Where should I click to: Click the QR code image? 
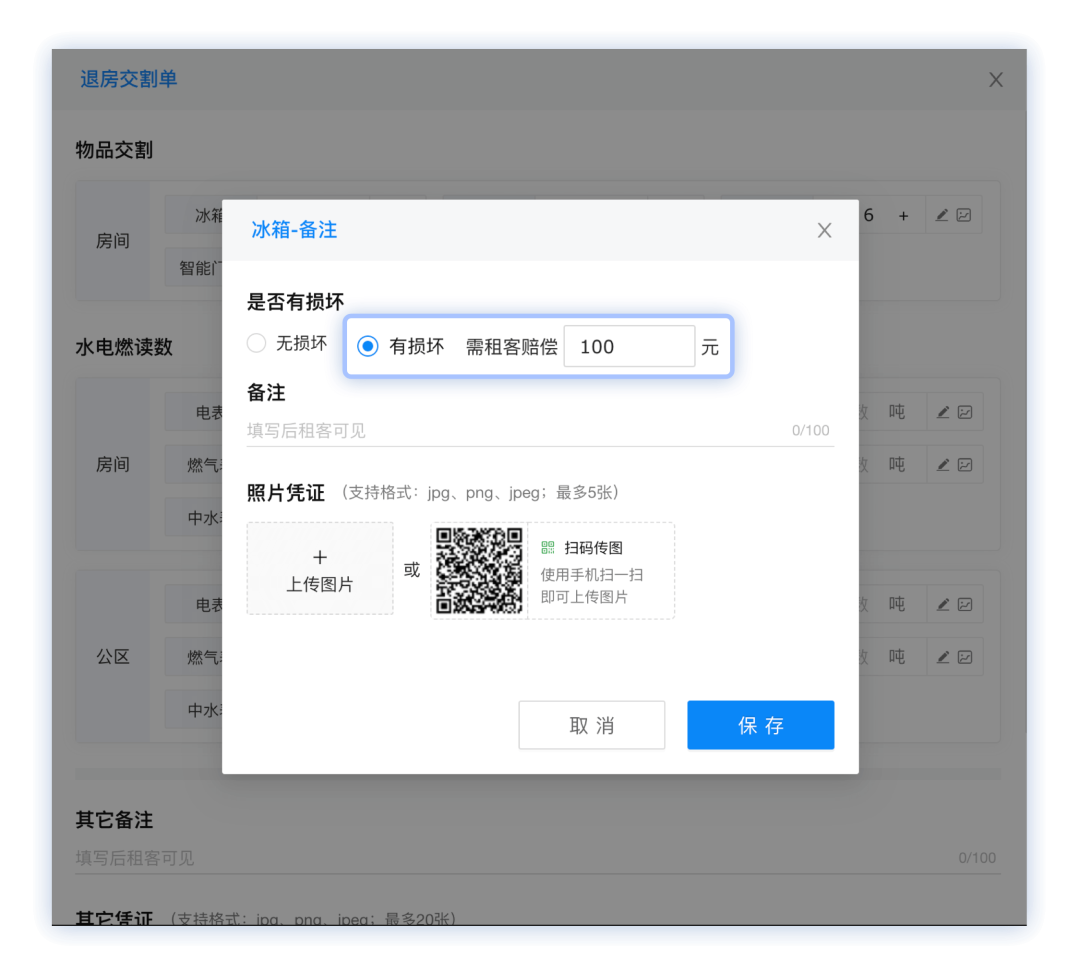479,570
